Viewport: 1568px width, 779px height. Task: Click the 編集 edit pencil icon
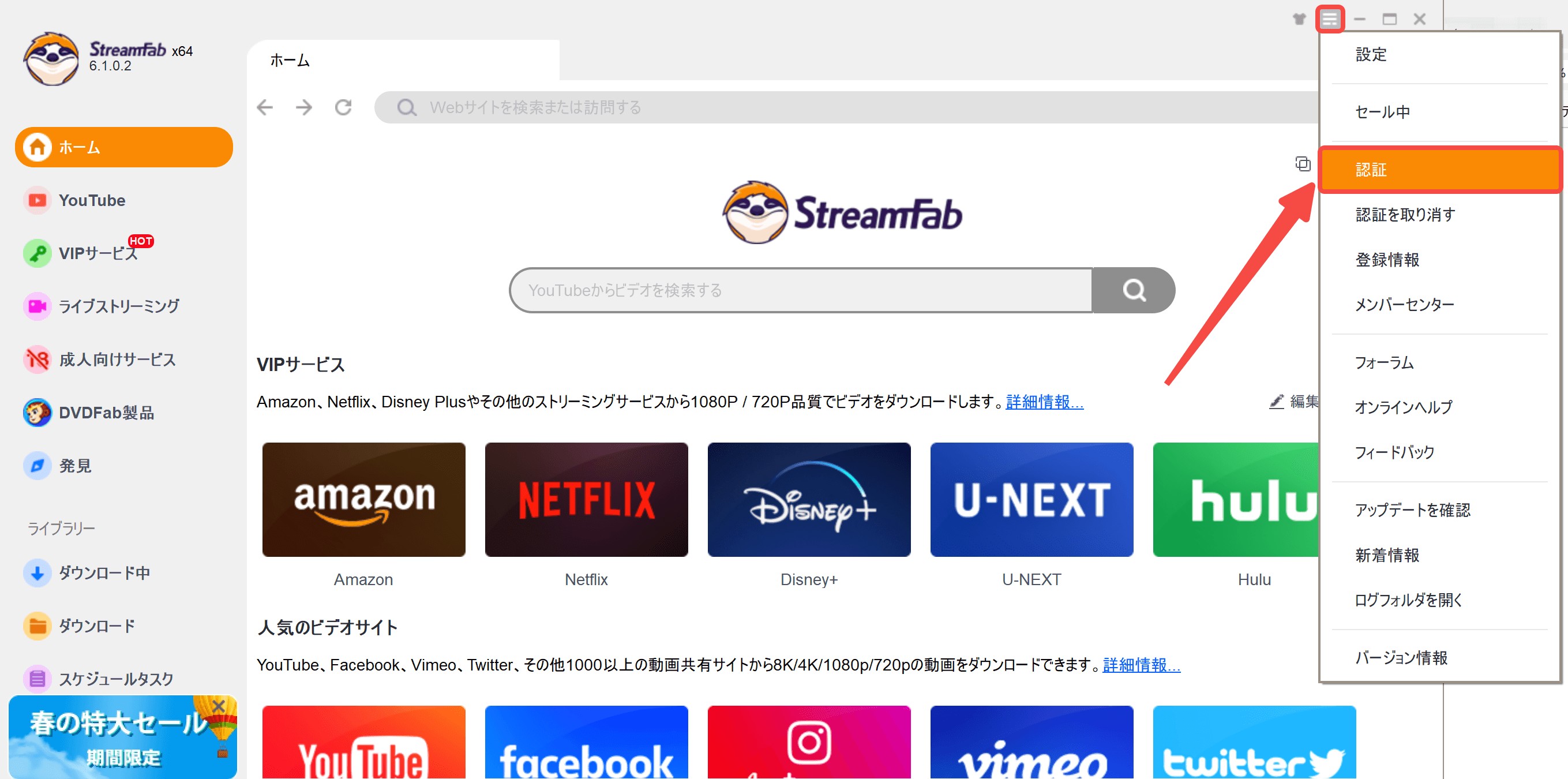pos(1277,402)
